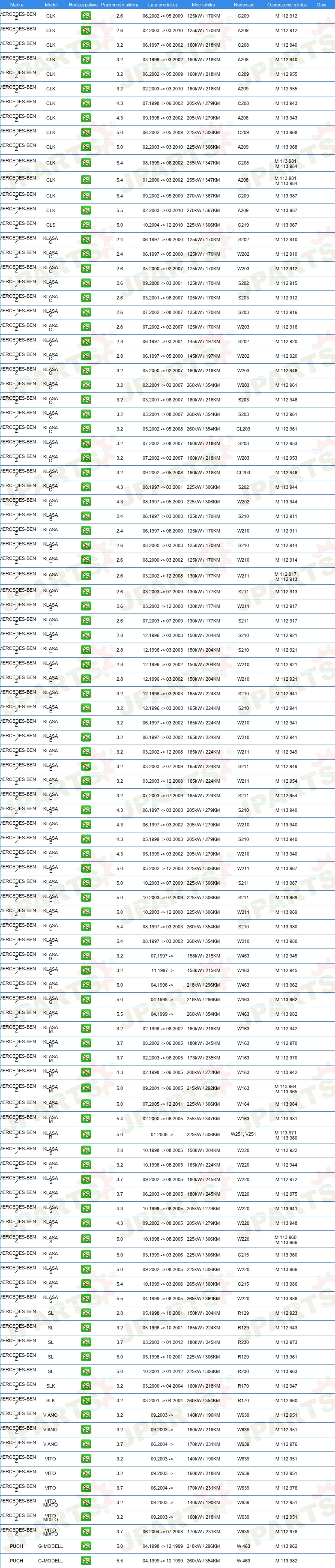
Task: Click the CLS model cell
Action: [51, 225]
